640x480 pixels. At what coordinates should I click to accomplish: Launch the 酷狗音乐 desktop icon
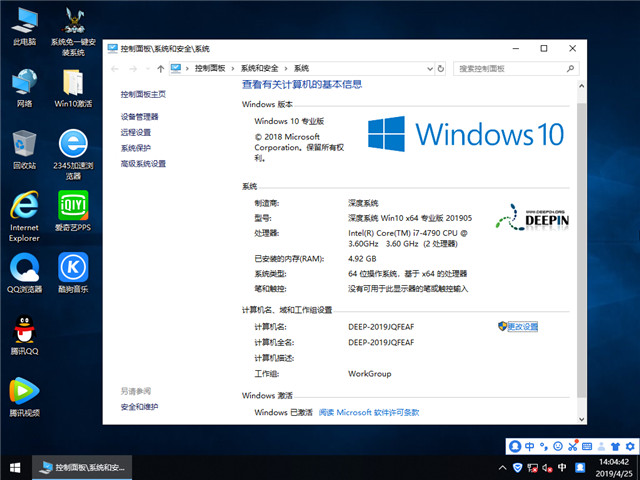(x=73, y=273)
